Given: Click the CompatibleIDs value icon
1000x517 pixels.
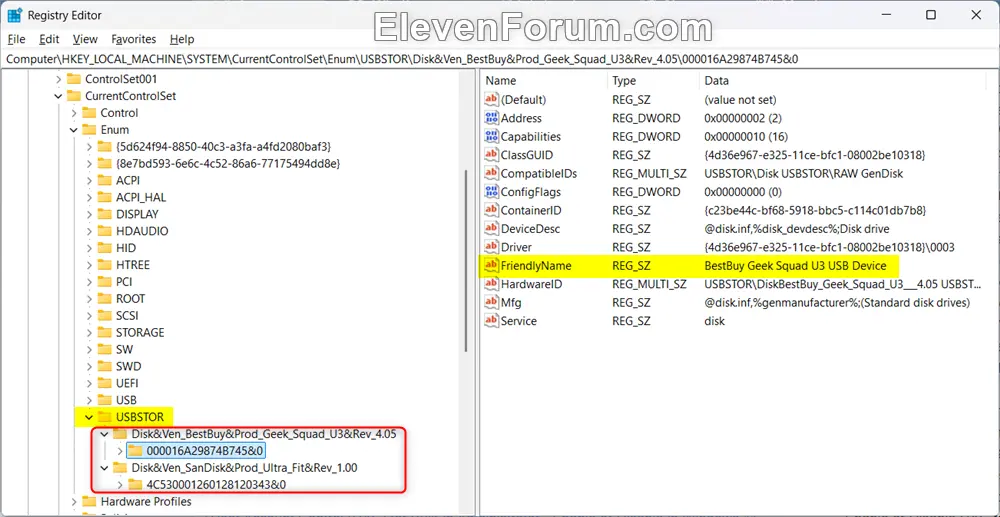Looking at the screenshot, I should 492,173.
